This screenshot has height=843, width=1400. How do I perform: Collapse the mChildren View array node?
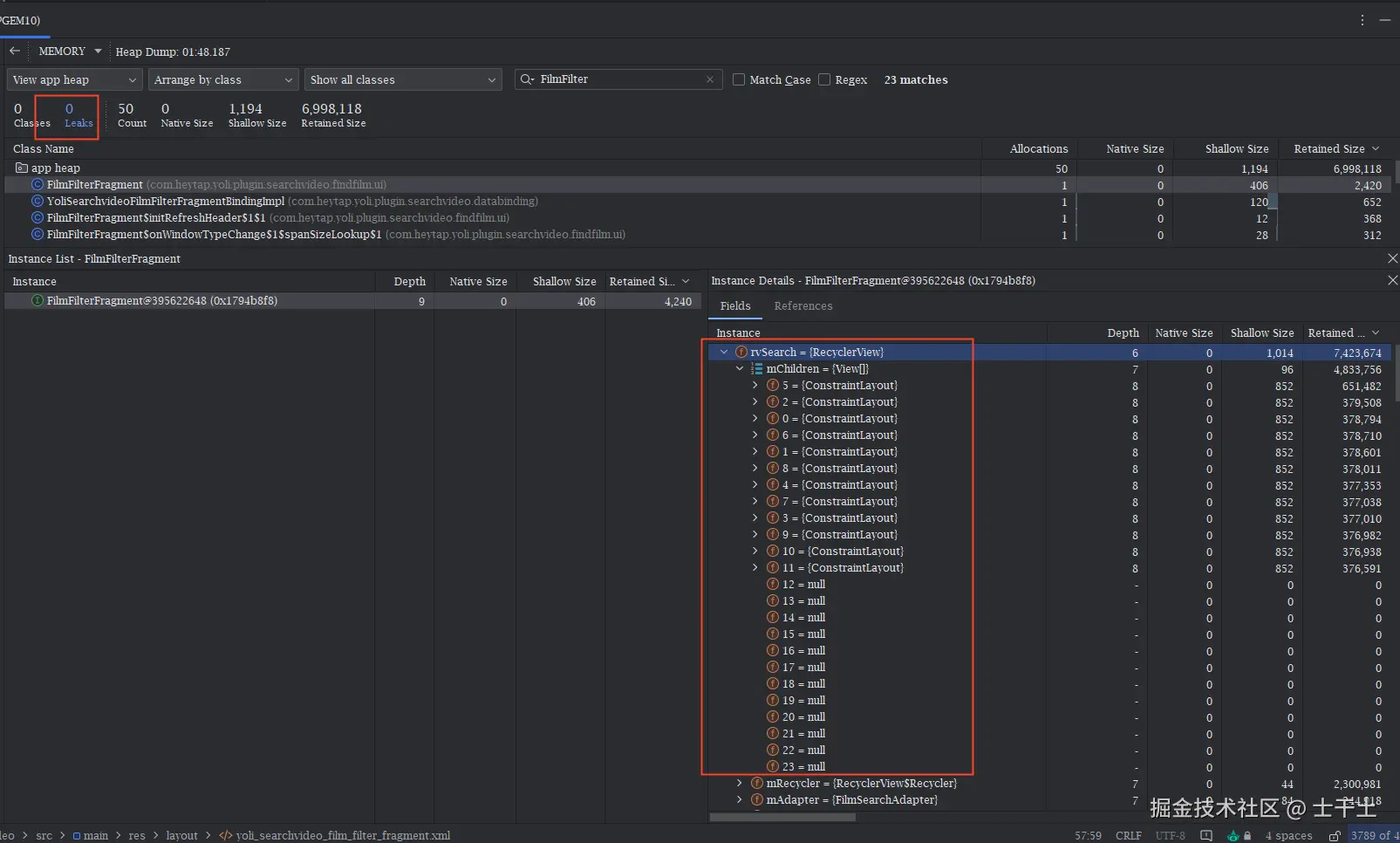point(740,369)
